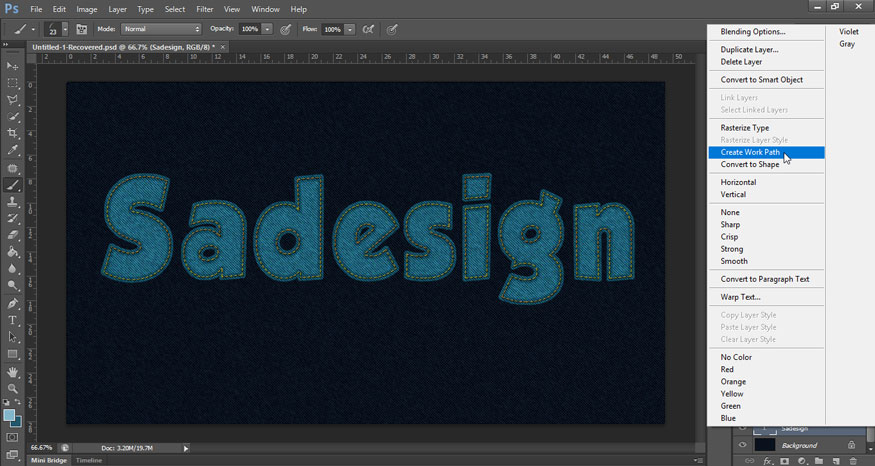Viewport: 875px width, 466px height.
Task: Select the Healing Brush tool
Action: [x=12, y=168]
